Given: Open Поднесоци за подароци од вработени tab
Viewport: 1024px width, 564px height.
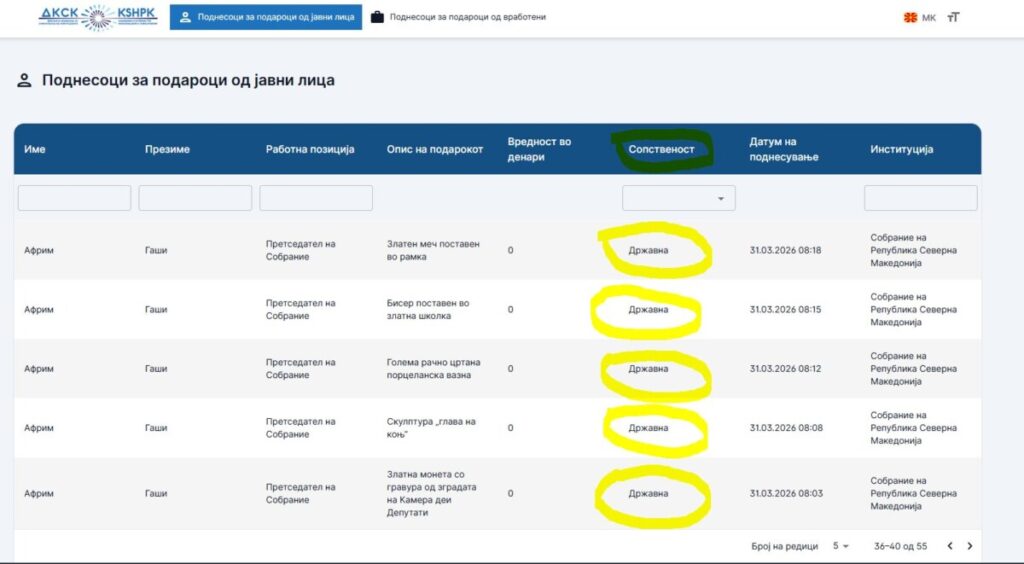Looking at the screenshot, I should (458, 17).
